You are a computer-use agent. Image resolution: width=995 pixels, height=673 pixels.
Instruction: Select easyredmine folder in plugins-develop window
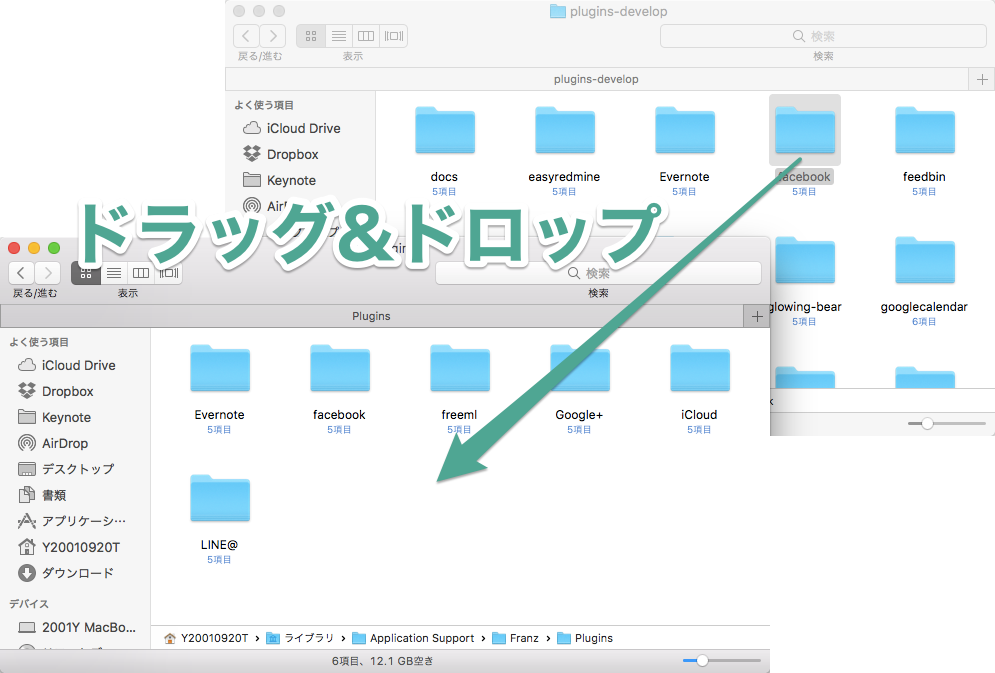point(565,131)
